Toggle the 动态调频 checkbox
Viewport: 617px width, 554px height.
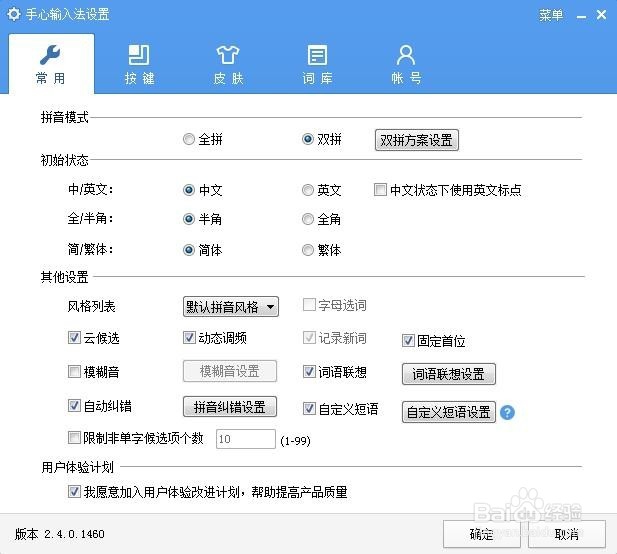[x=189, y=337]
